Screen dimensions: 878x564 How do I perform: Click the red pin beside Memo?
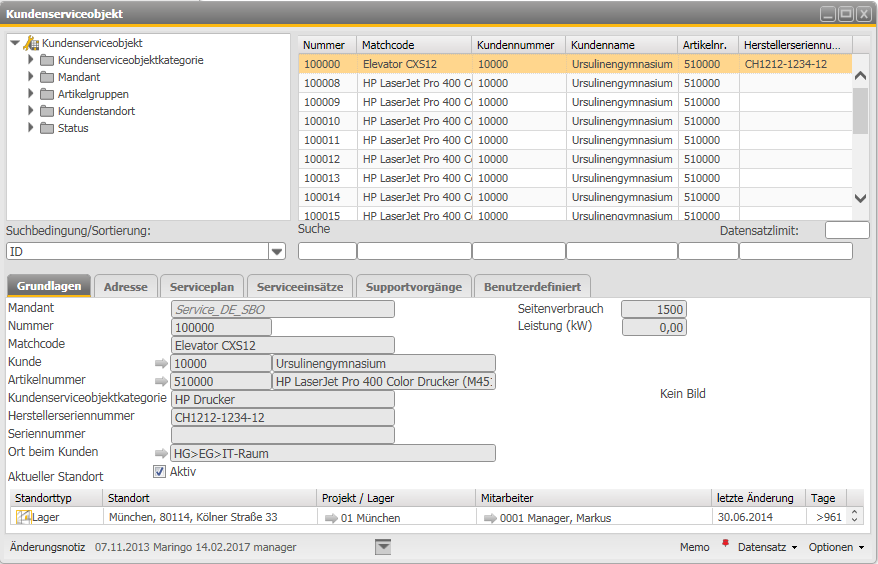[x=726, y=543]
